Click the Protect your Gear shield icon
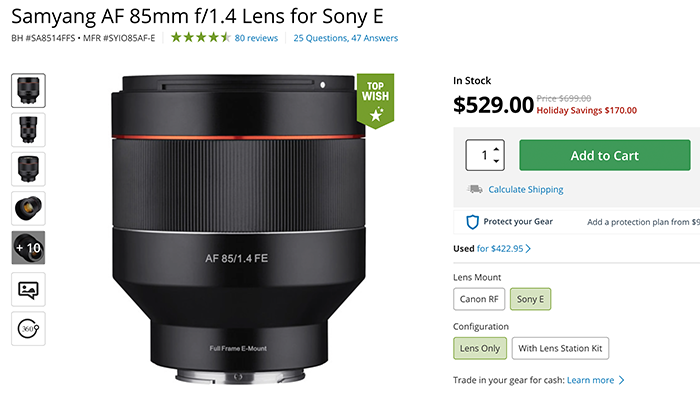This screenshot has width=700, height=395. pyautogui.click(x=472, y=222)
